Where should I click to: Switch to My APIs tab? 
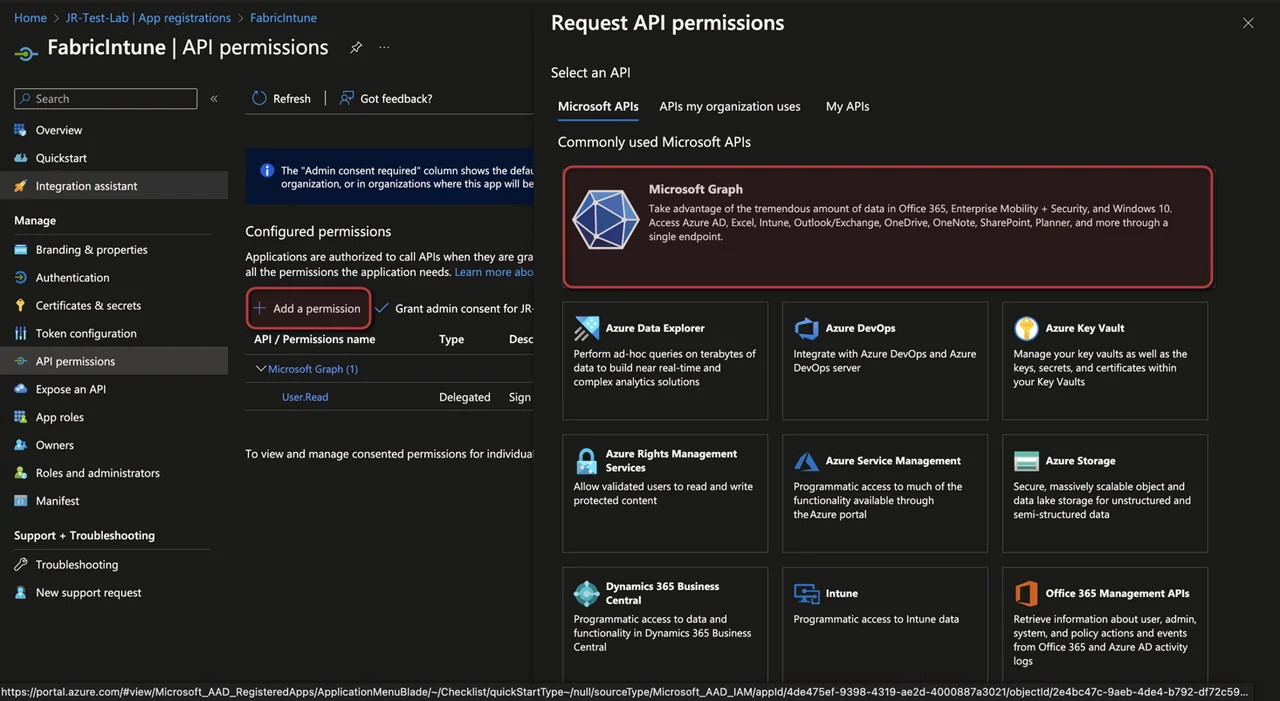[847, 106]
